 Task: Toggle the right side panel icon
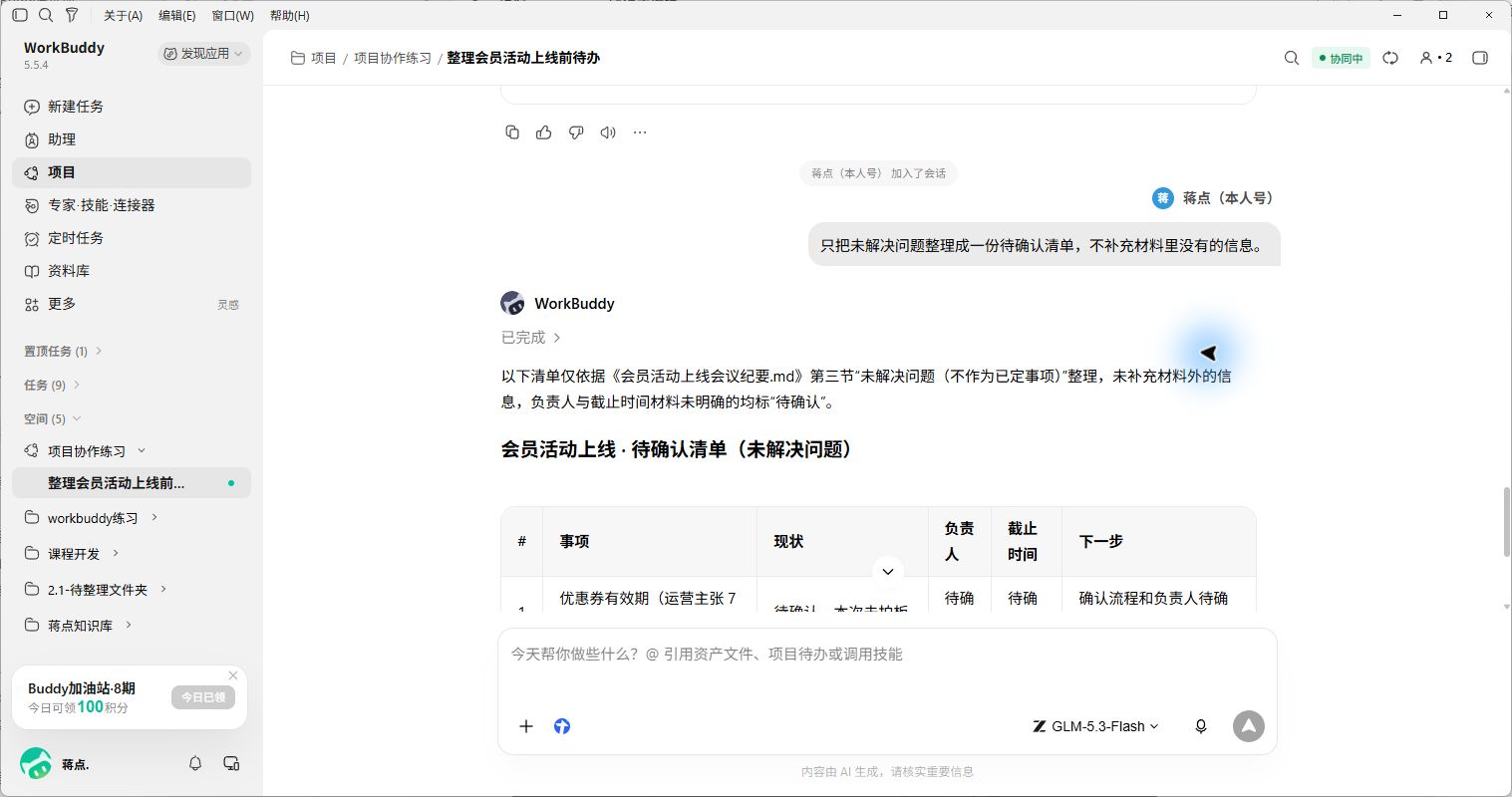[x=1480, y=58]
